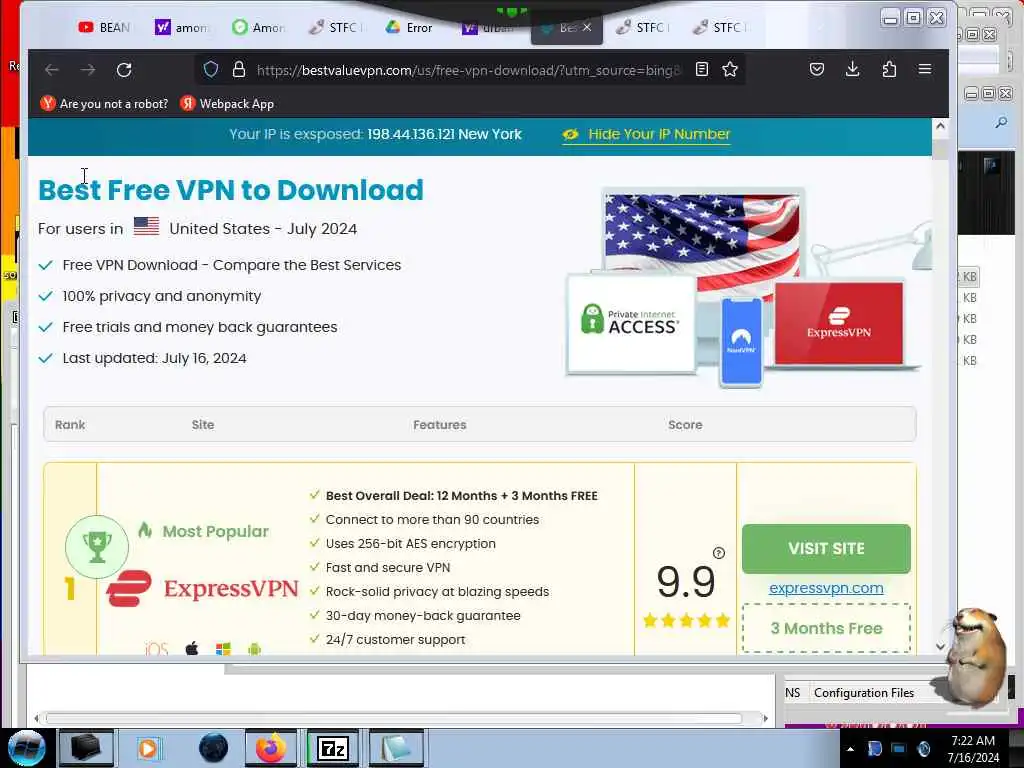
Task: Open the expressvpn.com link
Action: pyautogui.click(x=826, y=588)
